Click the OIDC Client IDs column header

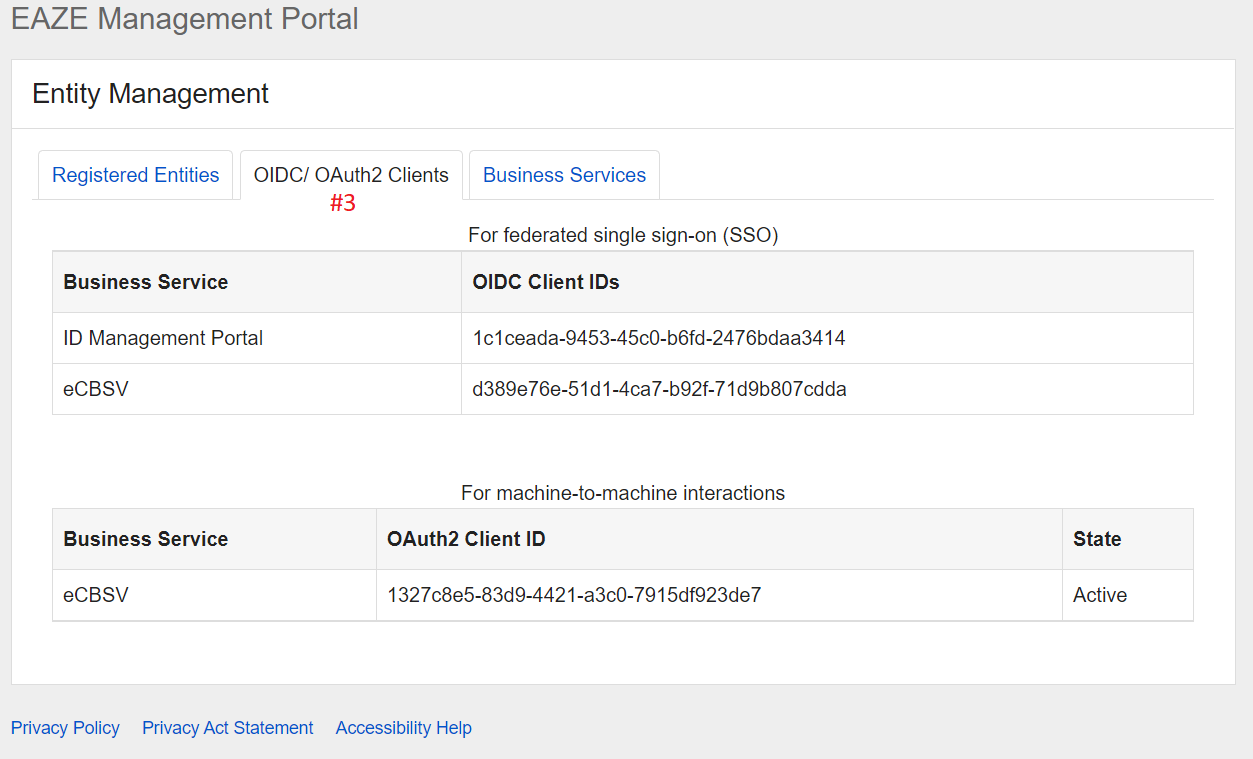546,282
